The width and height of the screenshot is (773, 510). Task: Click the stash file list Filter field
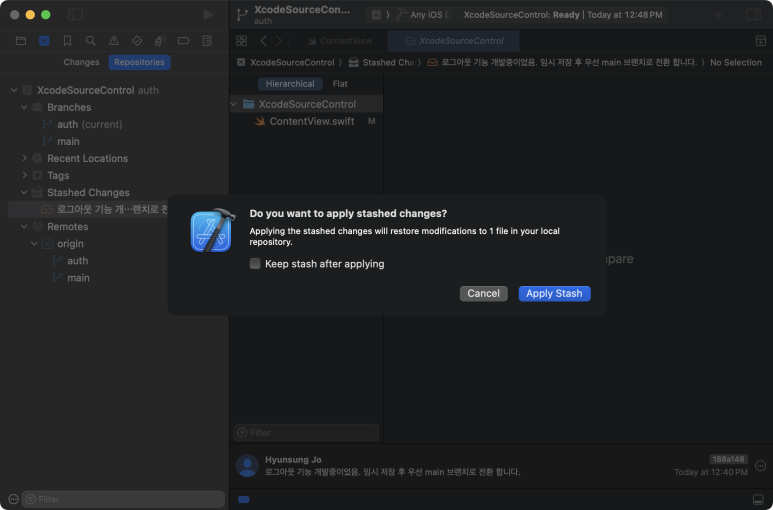(x=306, y=433)
